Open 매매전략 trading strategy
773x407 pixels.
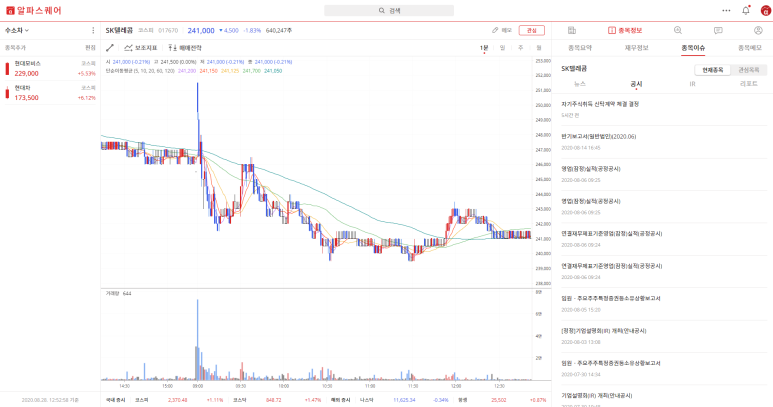pos(185,48)
